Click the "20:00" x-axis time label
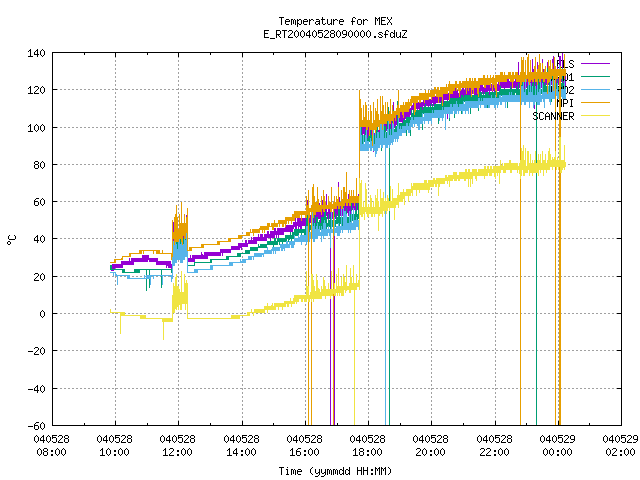The image size is (640, 480). point(431,452)
